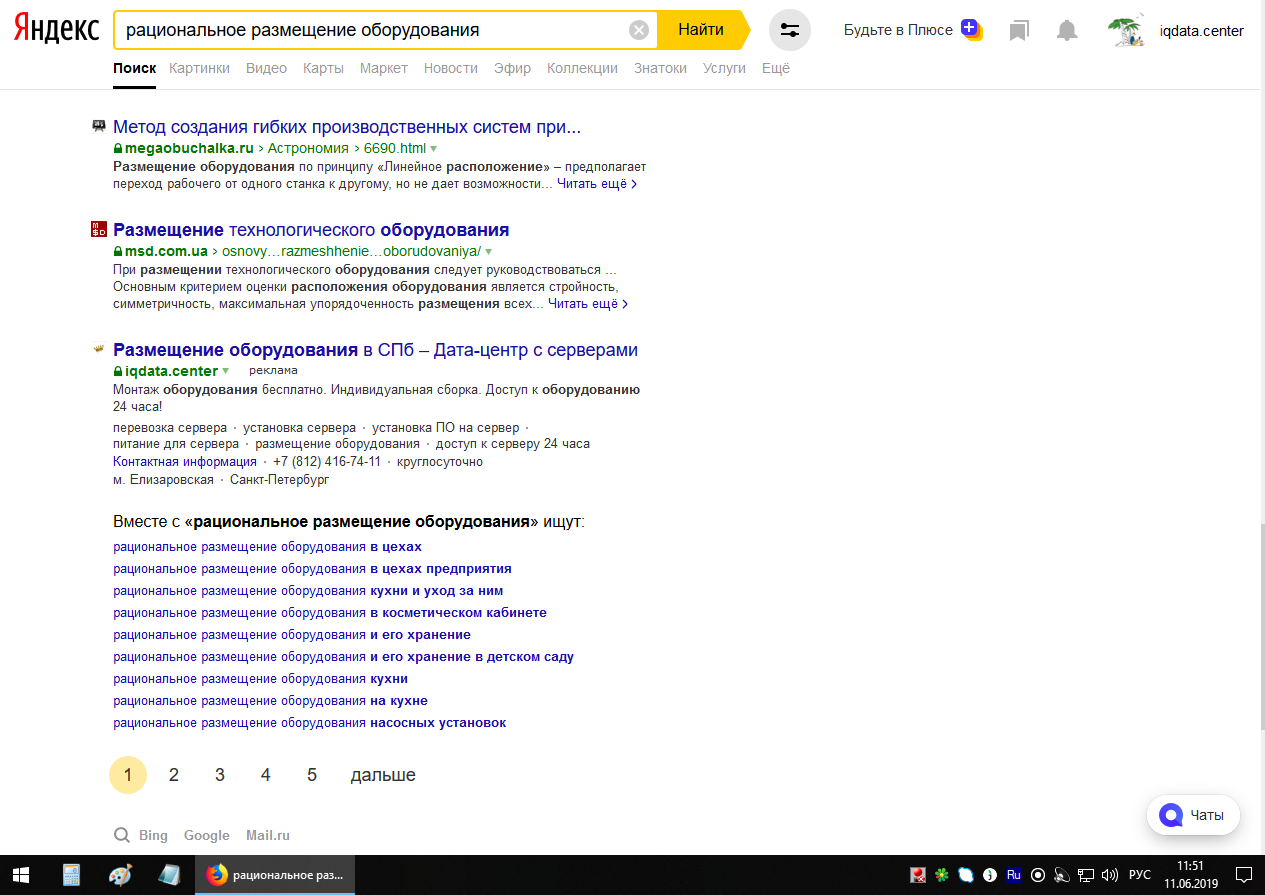This screenshot has width=1265, height=895.
Task: Click the ICQ flower tray icon
Action: point(942,875)
